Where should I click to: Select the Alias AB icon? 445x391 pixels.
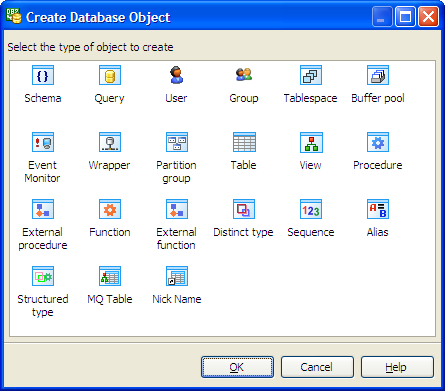pos(378,209)
